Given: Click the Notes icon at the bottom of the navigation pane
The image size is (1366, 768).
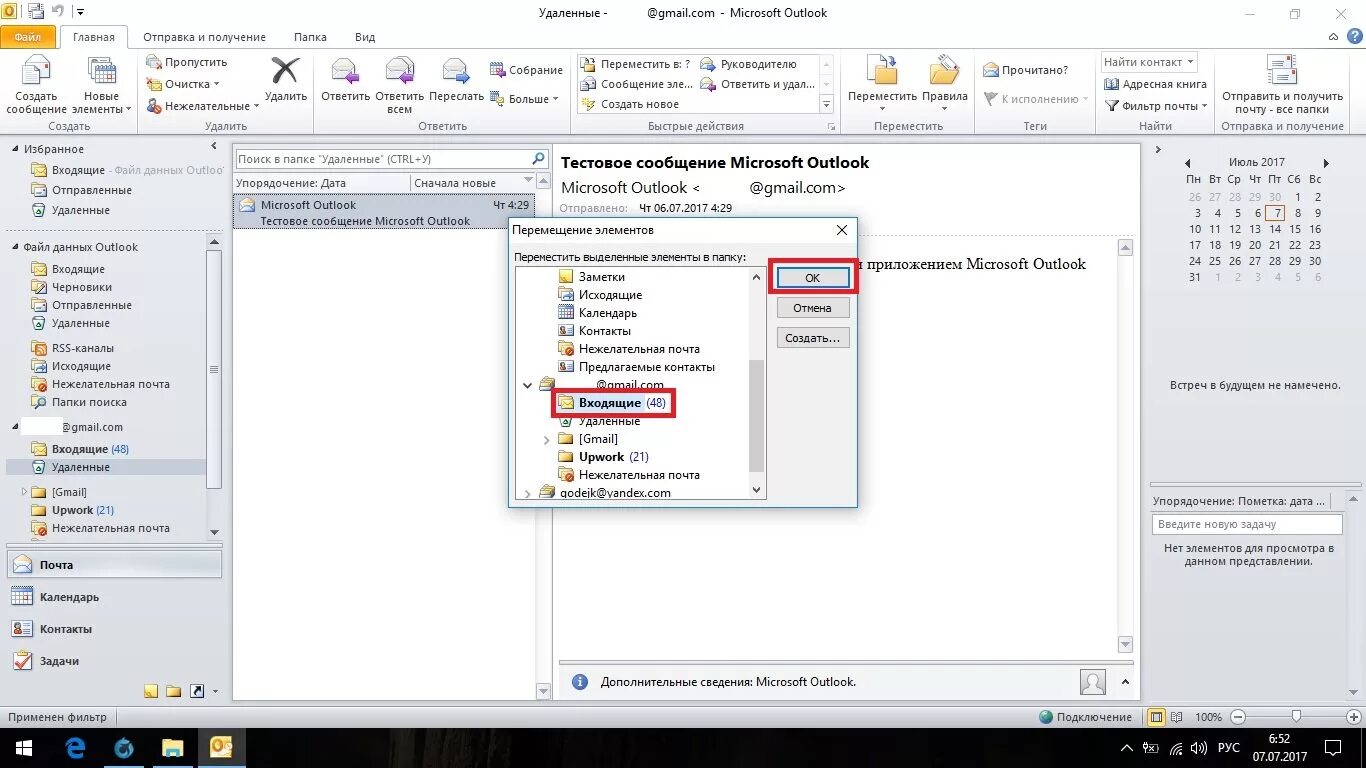Looking at the screenshot, I should click(x=151, y=691).
